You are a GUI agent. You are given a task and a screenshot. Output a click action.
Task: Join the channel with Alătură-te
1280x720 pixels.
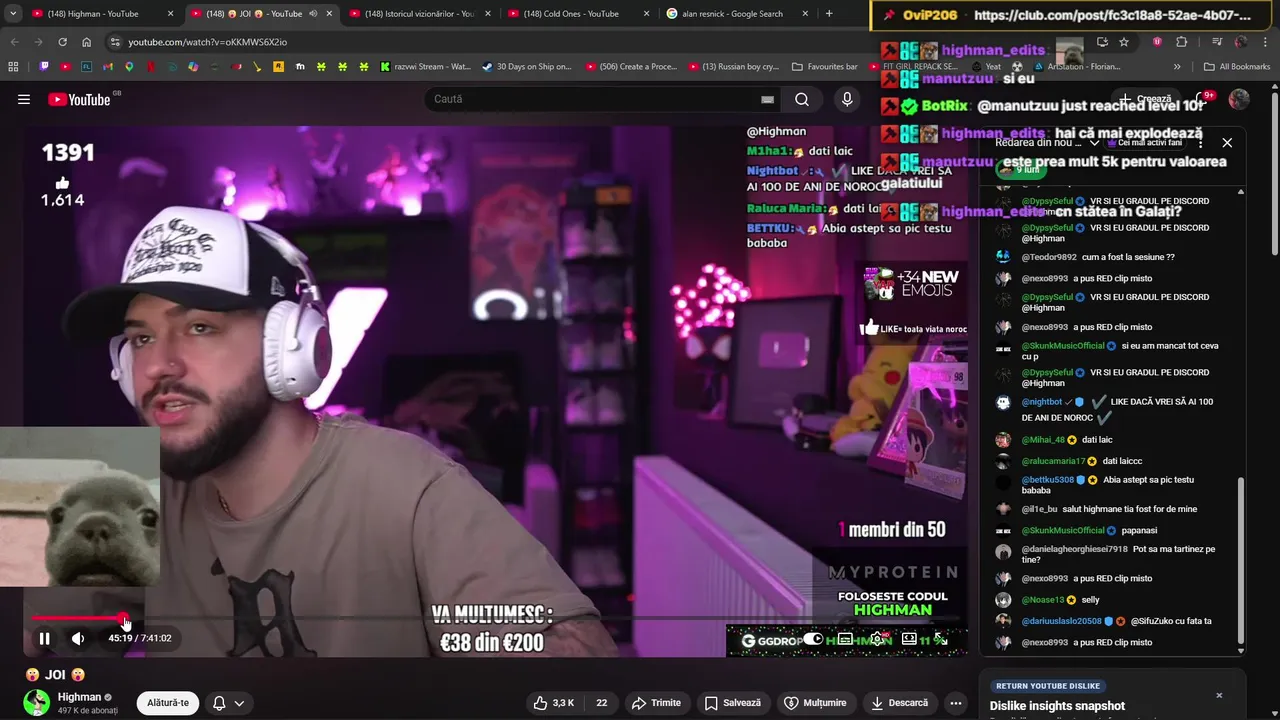[x=168, y=703]
